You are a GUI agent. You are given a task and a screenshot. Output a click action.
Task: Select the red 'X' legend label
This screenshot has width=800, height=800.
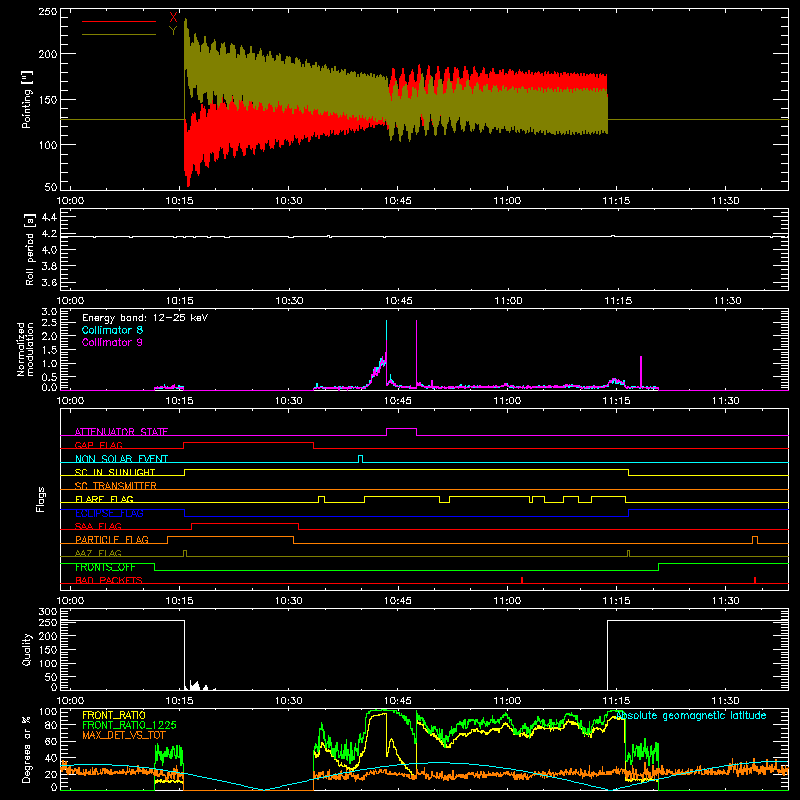(x=173, y=18)
